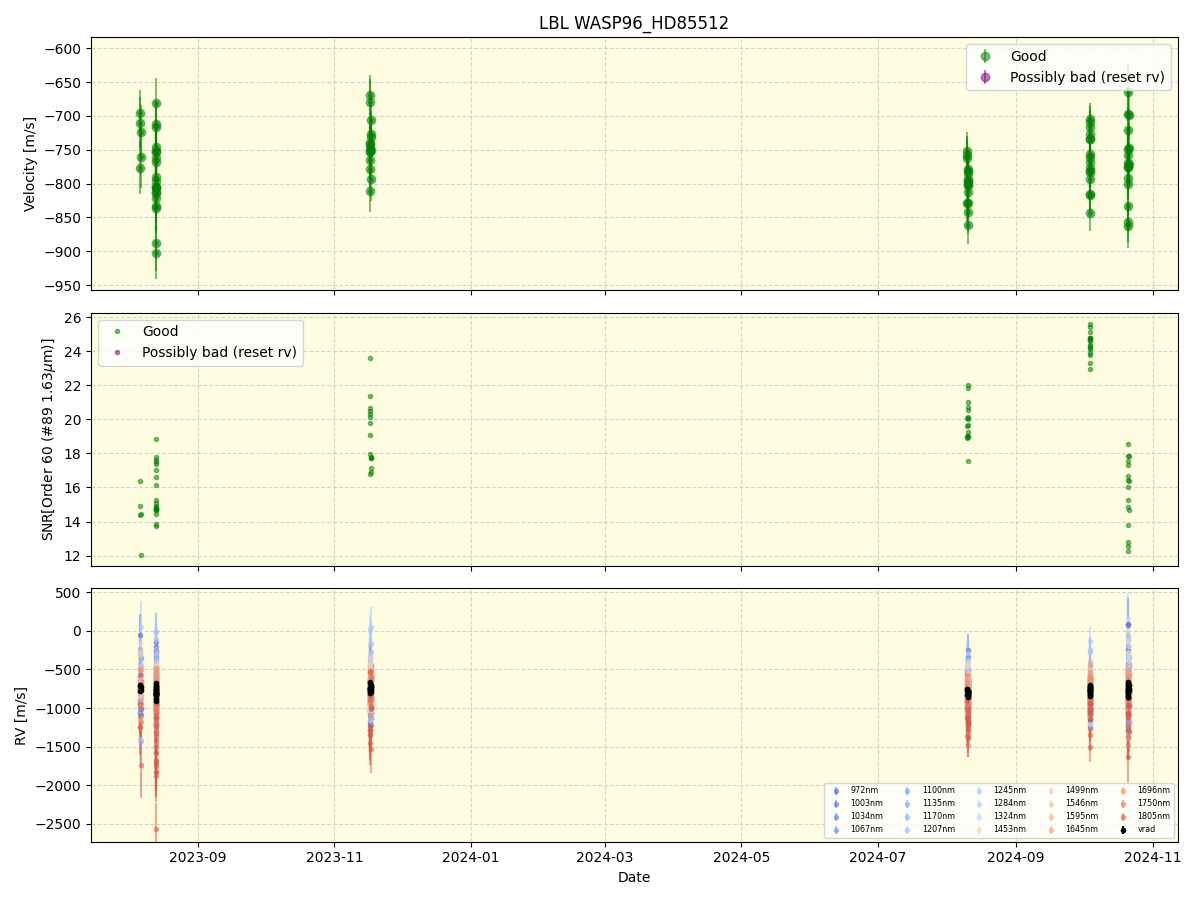The width and height of the screenshot is (1200, 900).
Task: Click the 2024-05 date tick label
Action: pyautogui.click(x=742, y=857)
